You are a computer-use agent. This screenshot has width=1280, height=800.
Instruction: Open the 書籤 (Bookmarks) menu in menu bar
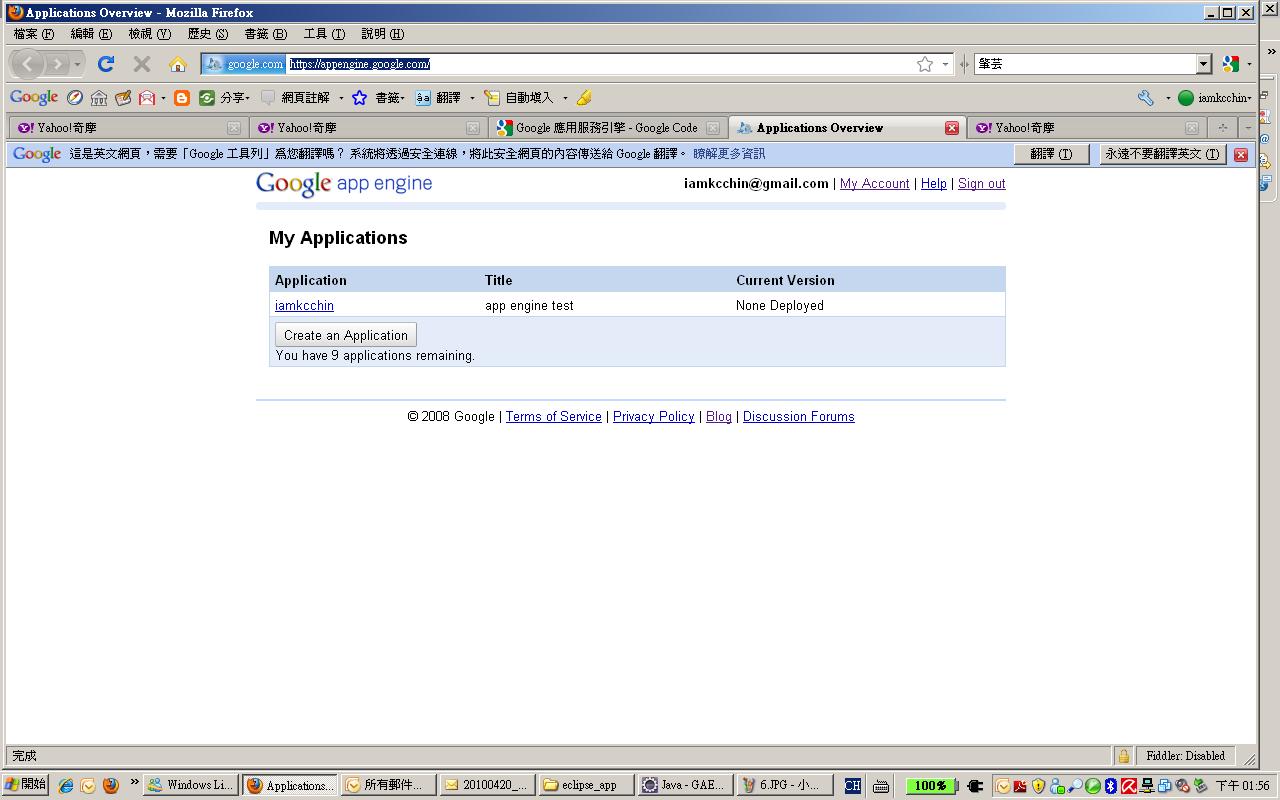pos(266,34)
